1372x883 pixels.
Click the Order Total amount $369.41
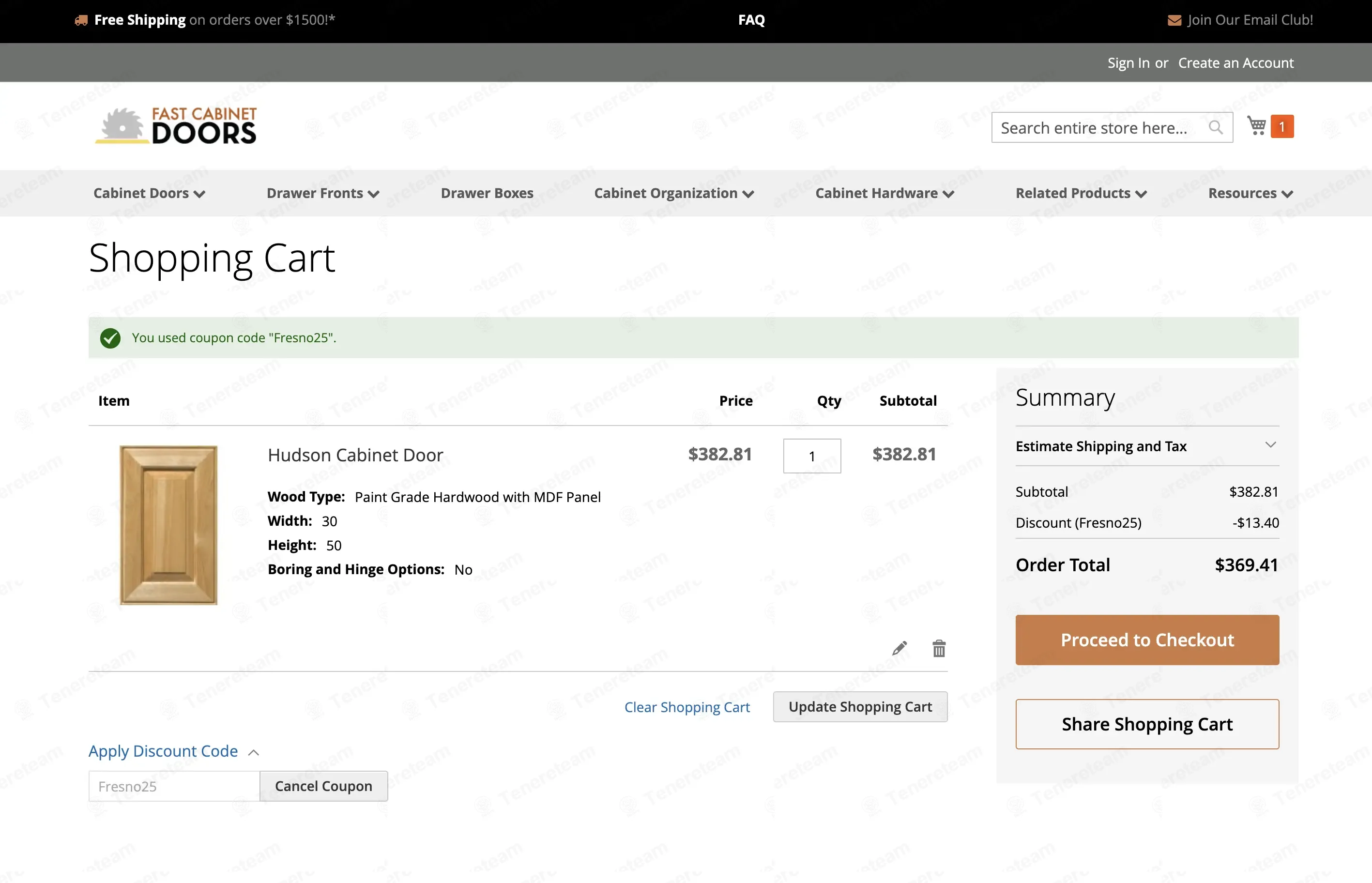pos(1247,565)
